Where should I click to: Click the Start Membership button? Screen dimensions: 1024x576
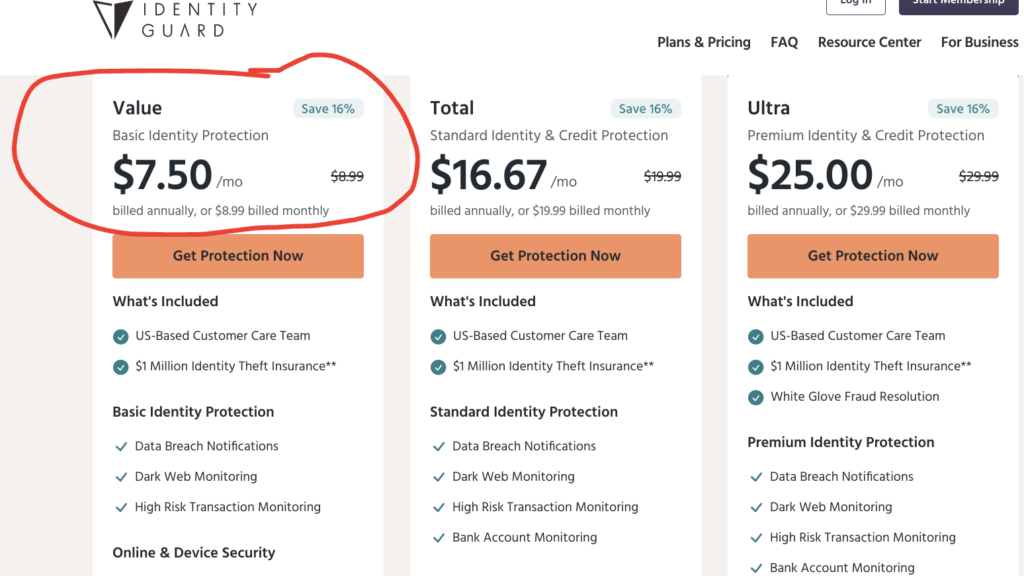pos(957,3)
